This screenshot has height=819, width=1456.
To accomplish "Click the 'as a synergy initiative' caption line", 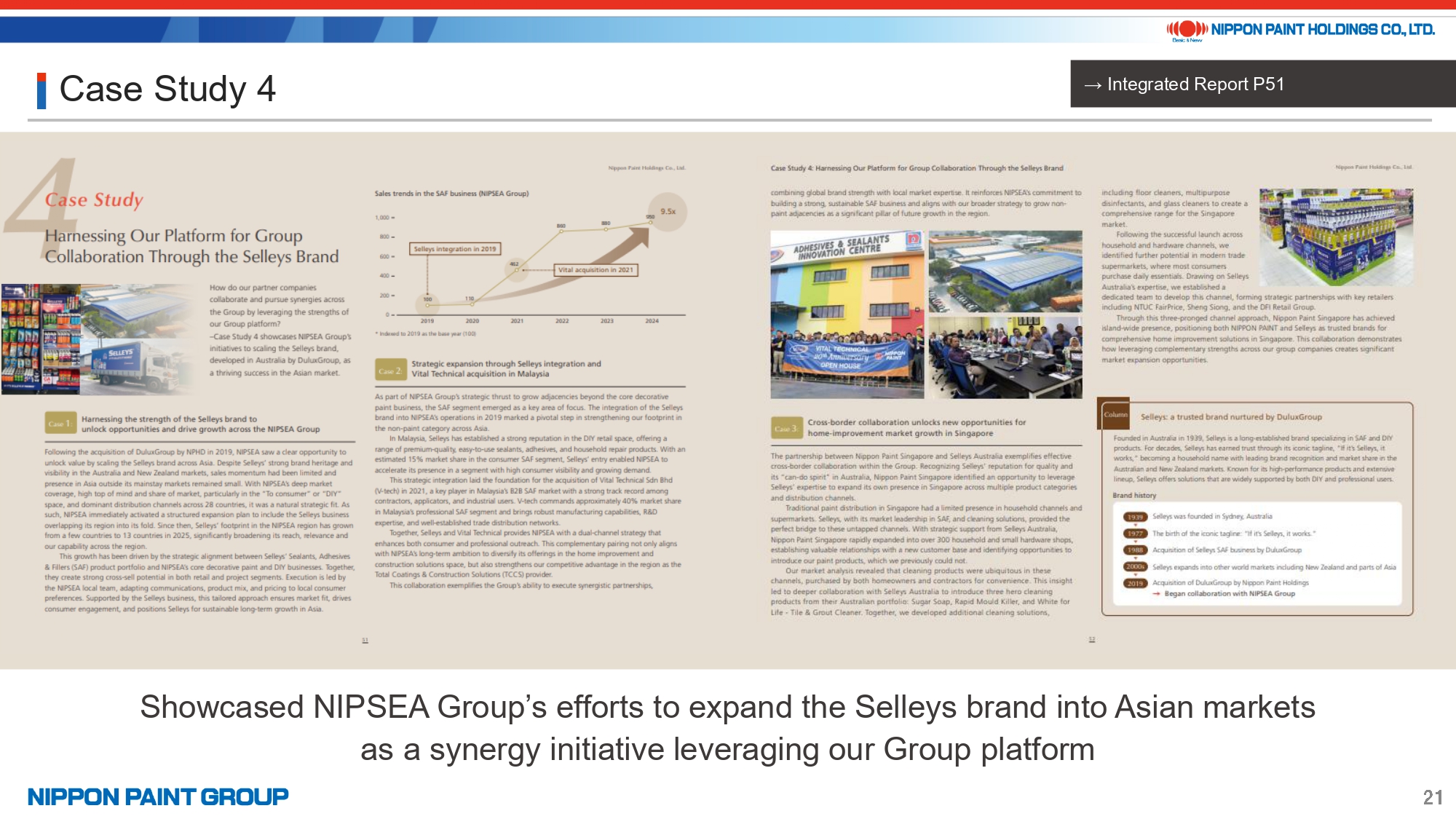I will coord(728,749).
